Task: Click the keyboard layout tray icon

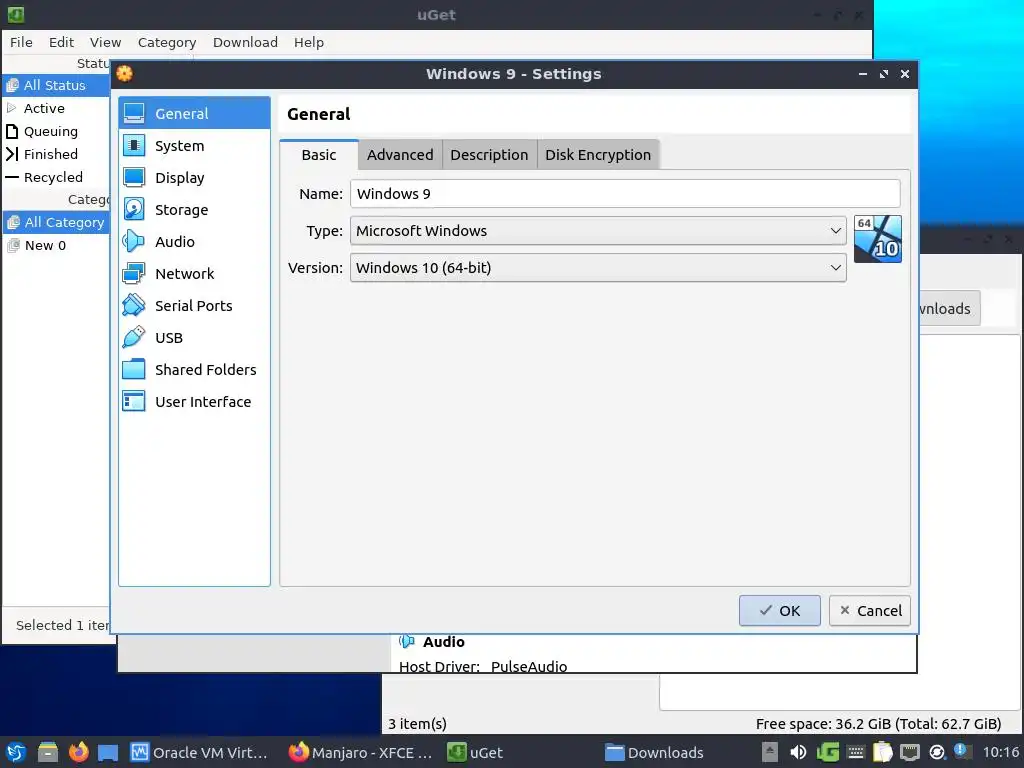Action: point(856,752)
